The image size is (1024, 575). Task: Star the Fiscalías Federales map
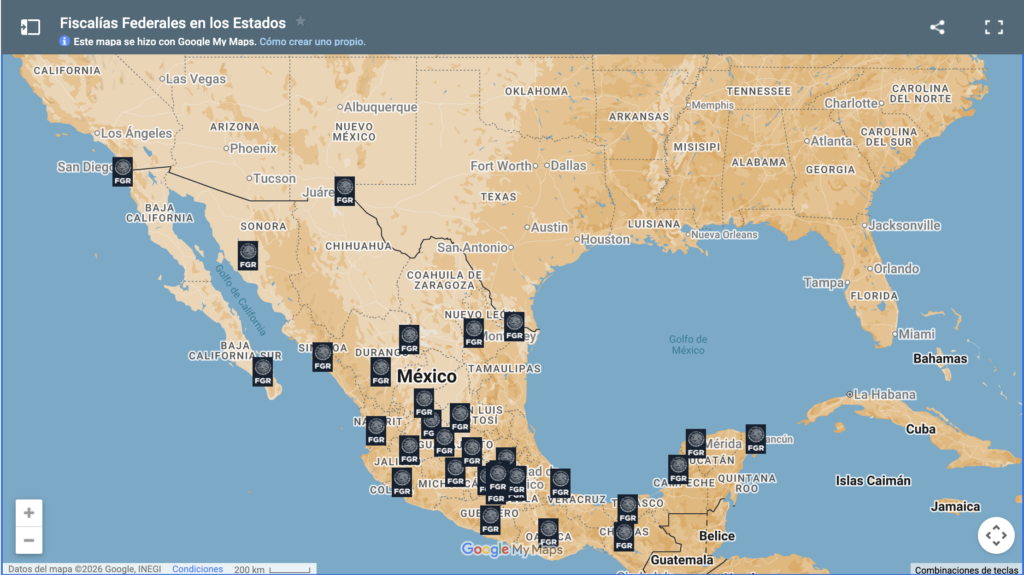(301, 22)
